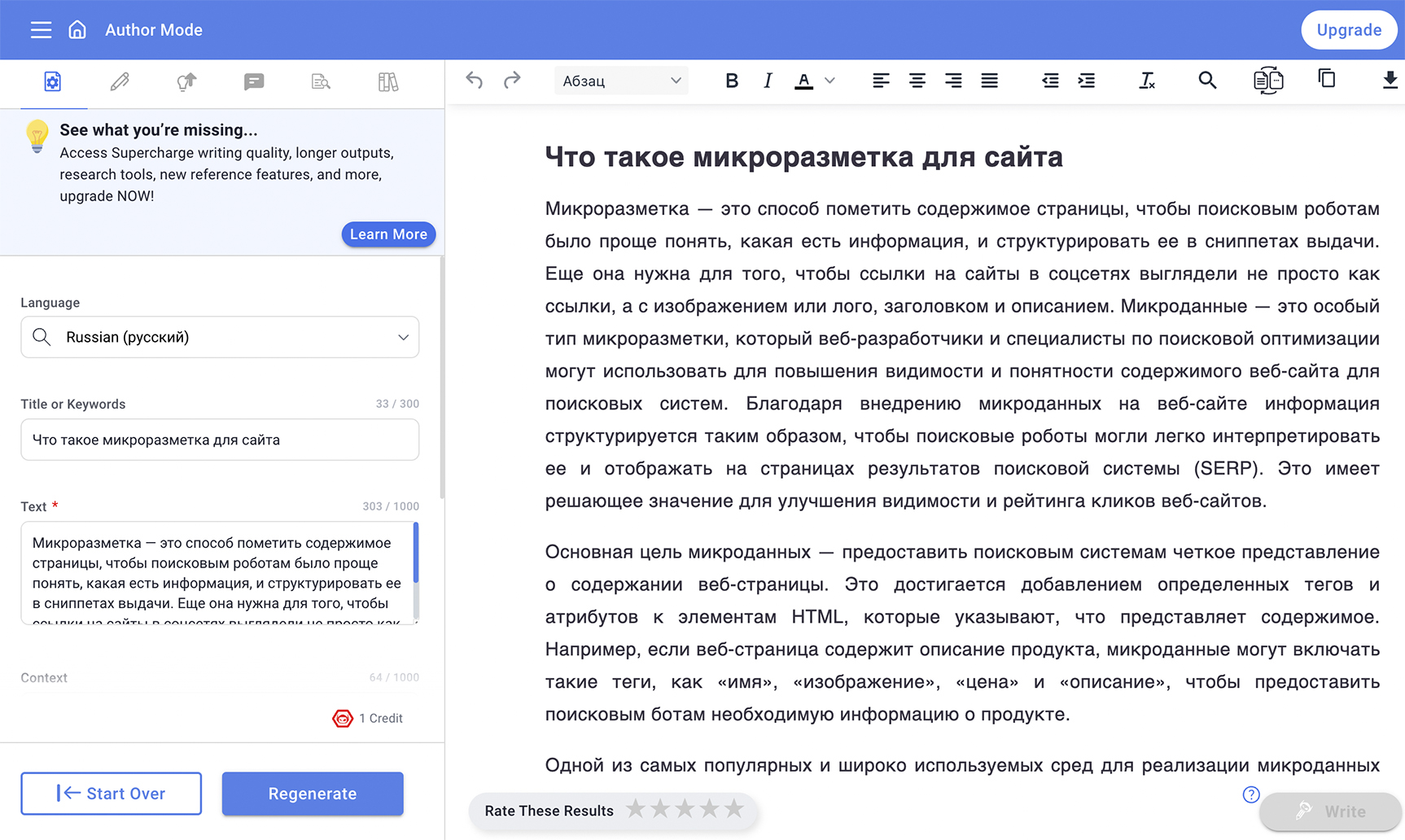
Task: Click the Learn More button
Action: pos(388,234)
